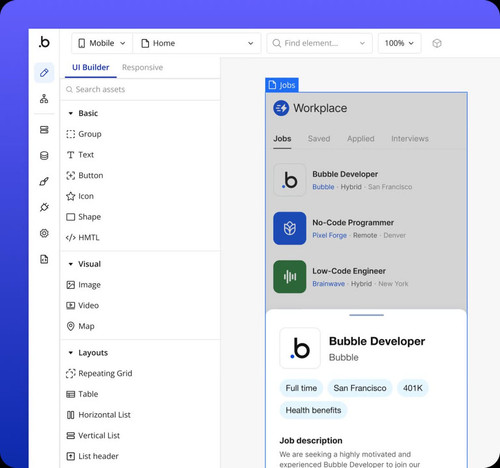Click the 3D cube icon in the top toolbar
The width and height of the screenshot is (500, 468).
click(x=437, y=43)
